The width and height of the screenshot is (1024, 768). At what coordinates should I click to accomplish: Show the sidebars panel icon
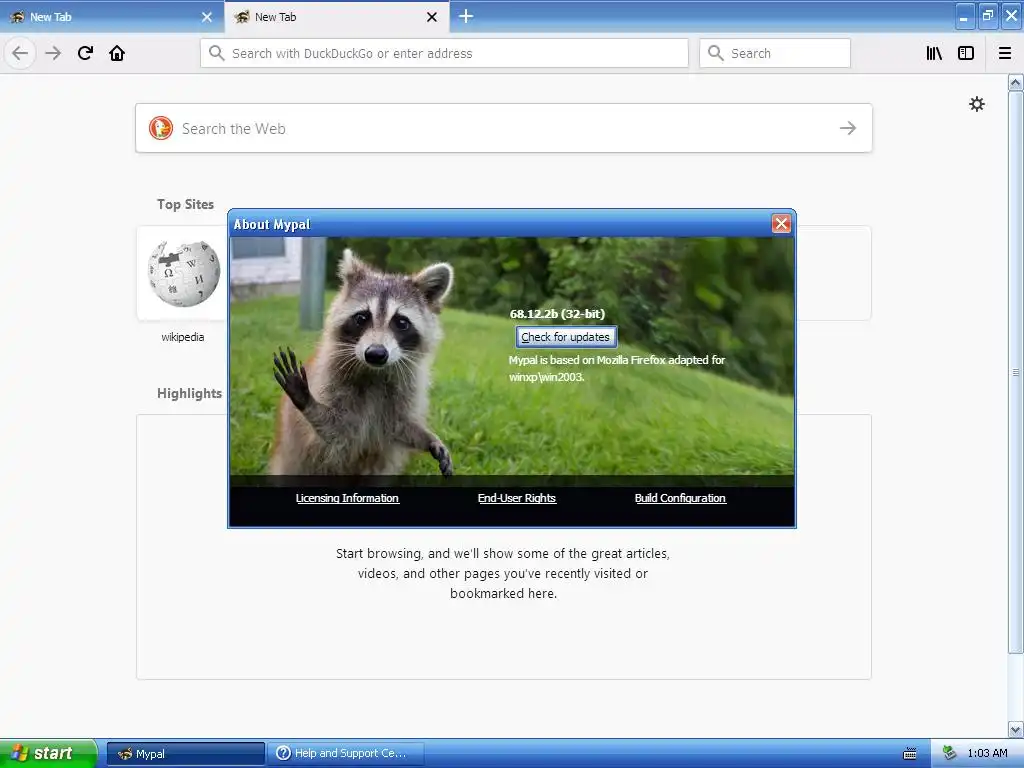(x=966, y=53)
